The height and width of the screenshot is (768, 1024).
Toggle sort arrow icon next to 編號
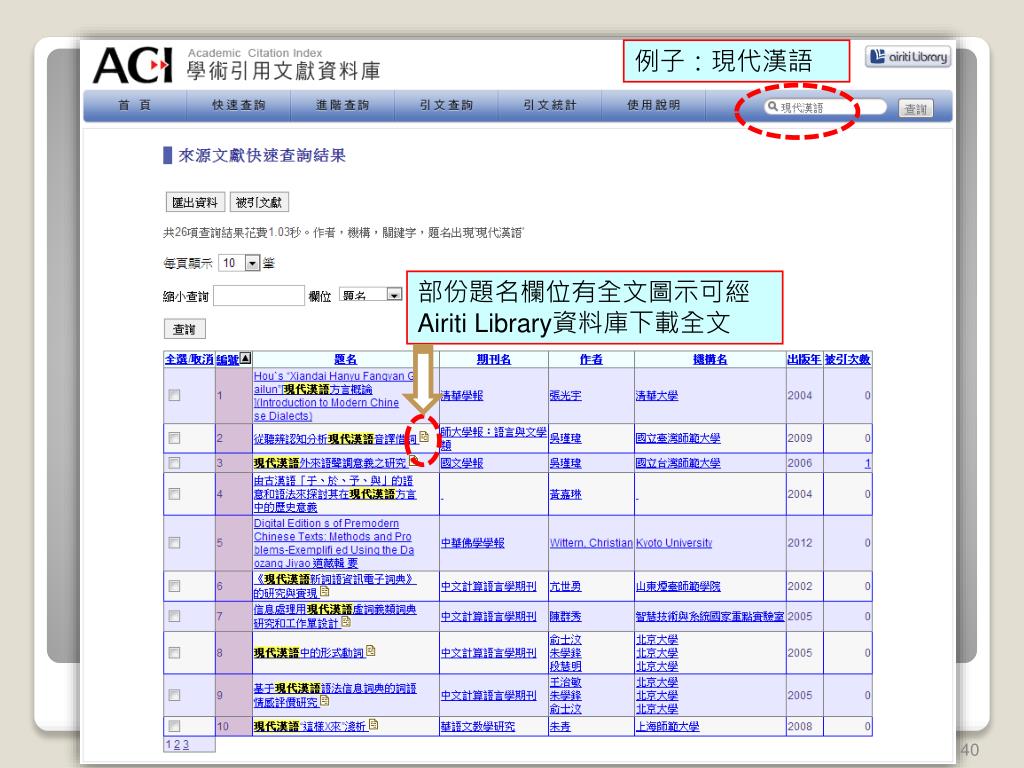point(246,358)
